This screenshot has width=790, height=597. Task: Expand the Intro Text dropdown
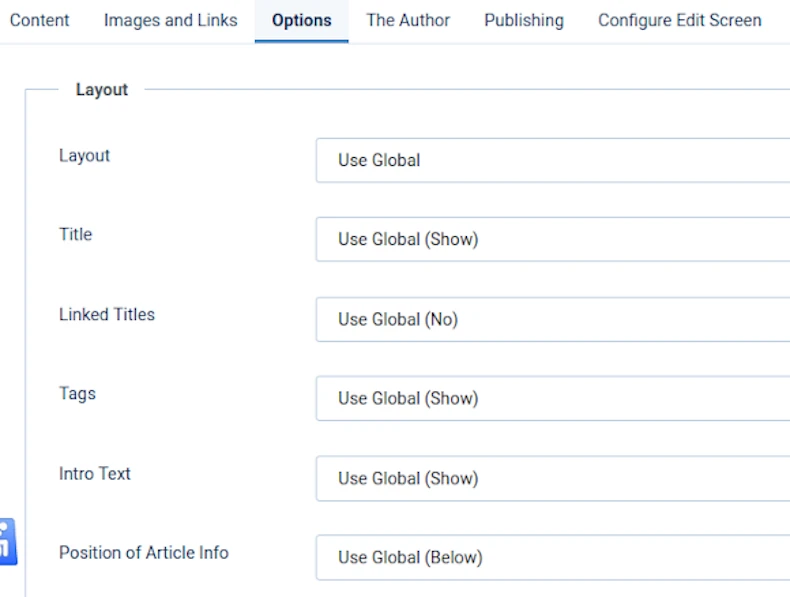[553, 479]
